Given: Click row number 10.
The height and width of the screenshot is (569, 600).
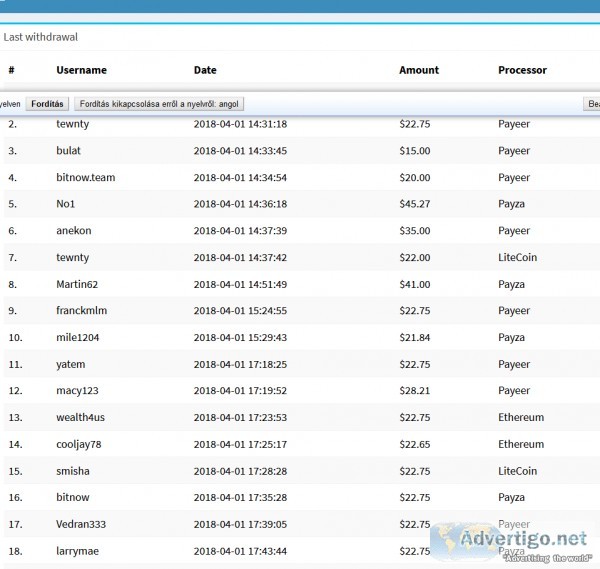Looking at the screenshot, I should (15, 337).
